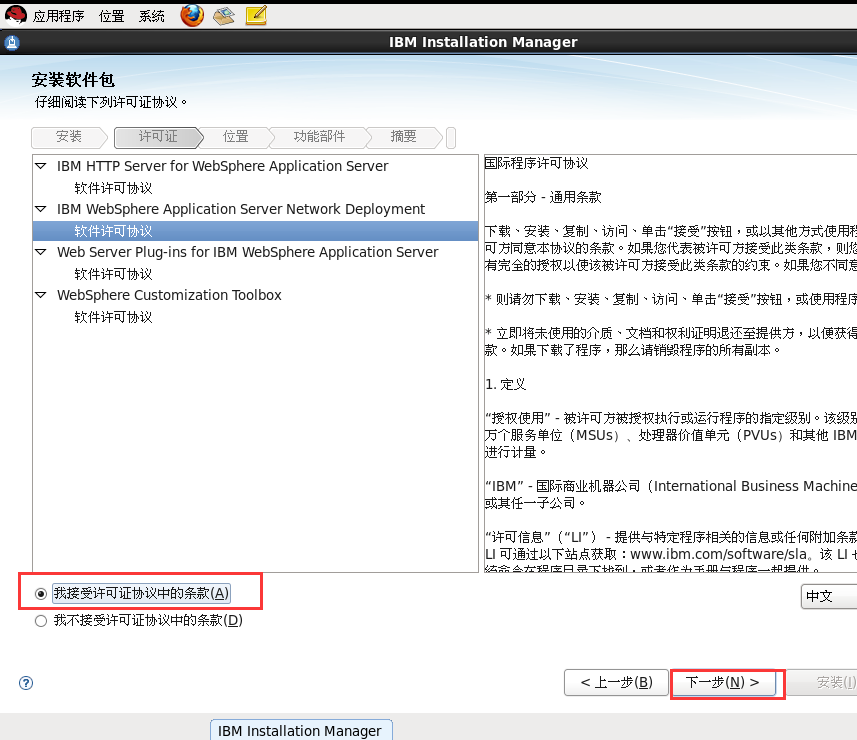Select 软件许可协议 under Network Deployment
Viewport: 857px width, 740px height.
[x=113, y=231]
